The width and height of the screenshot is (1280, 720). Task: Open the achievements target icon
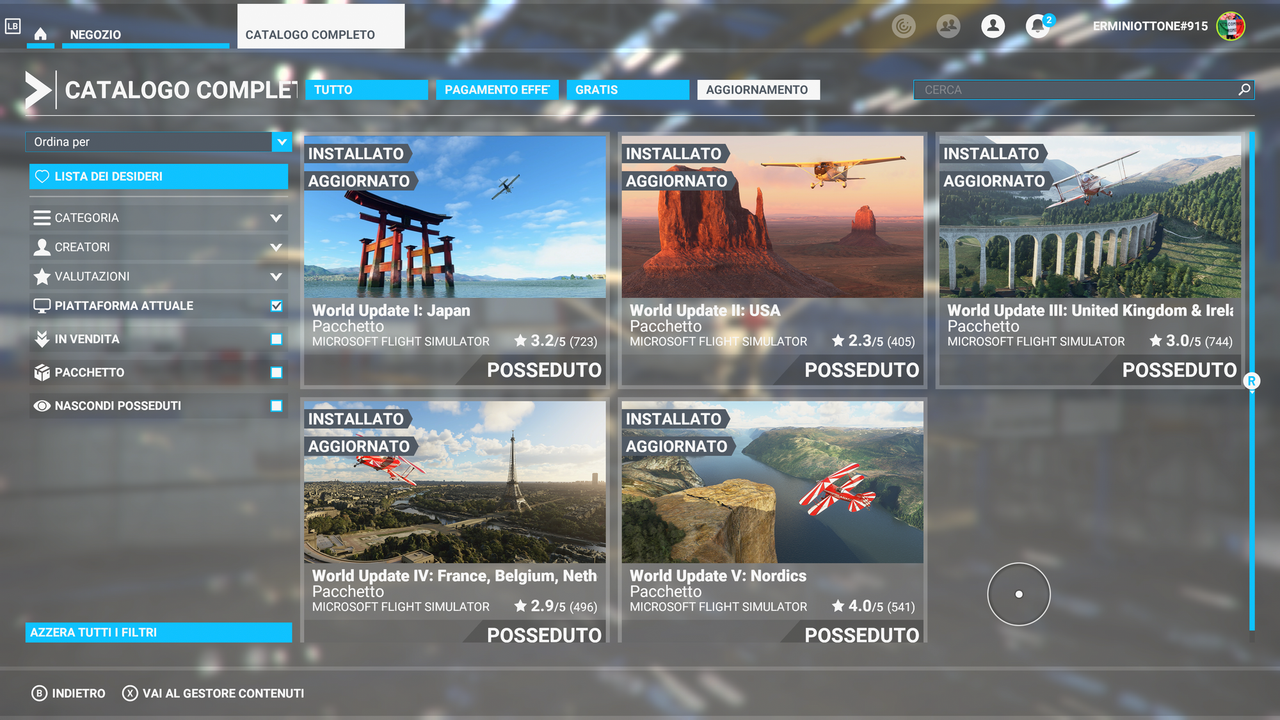[904, 26]
